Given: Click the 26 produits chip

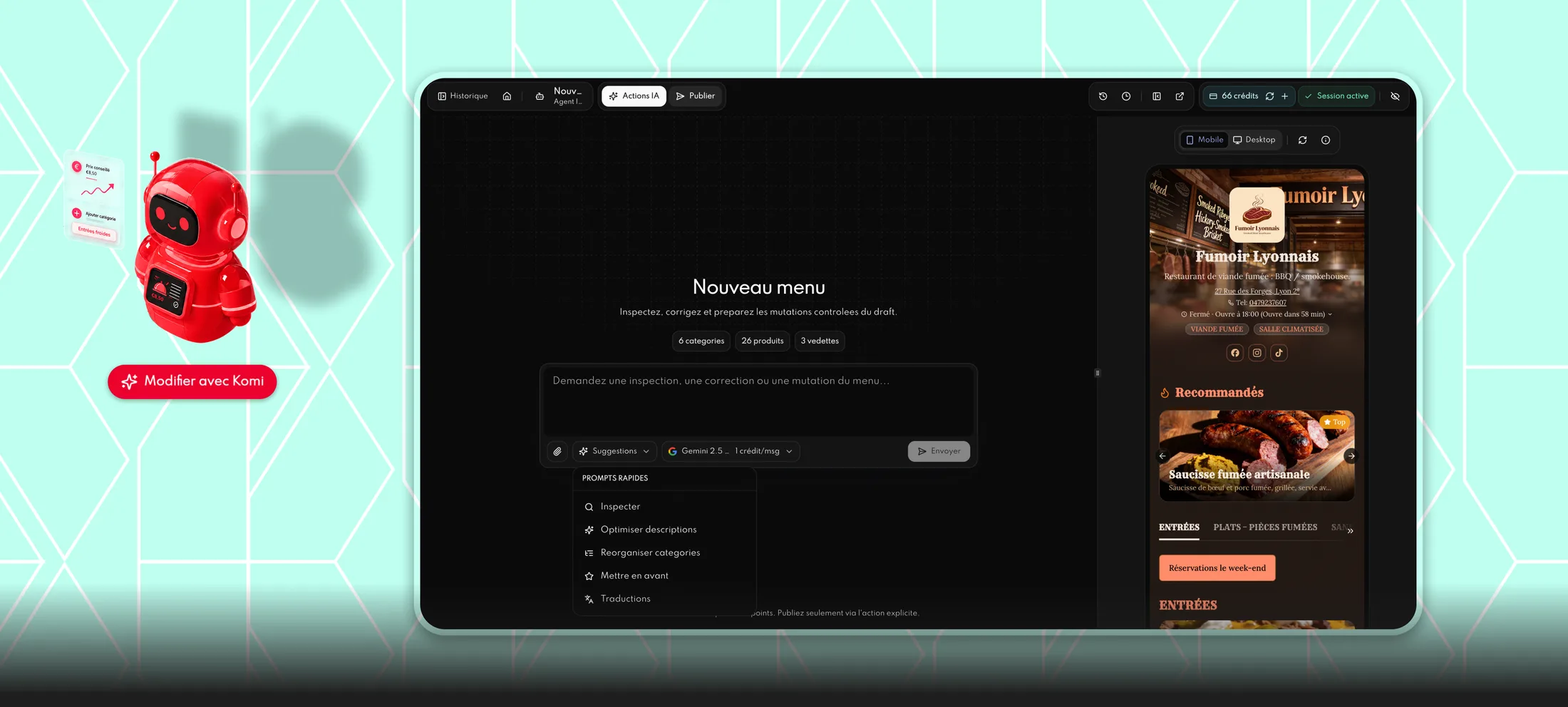Looking at the screenshot, I should tap(762, 341).
